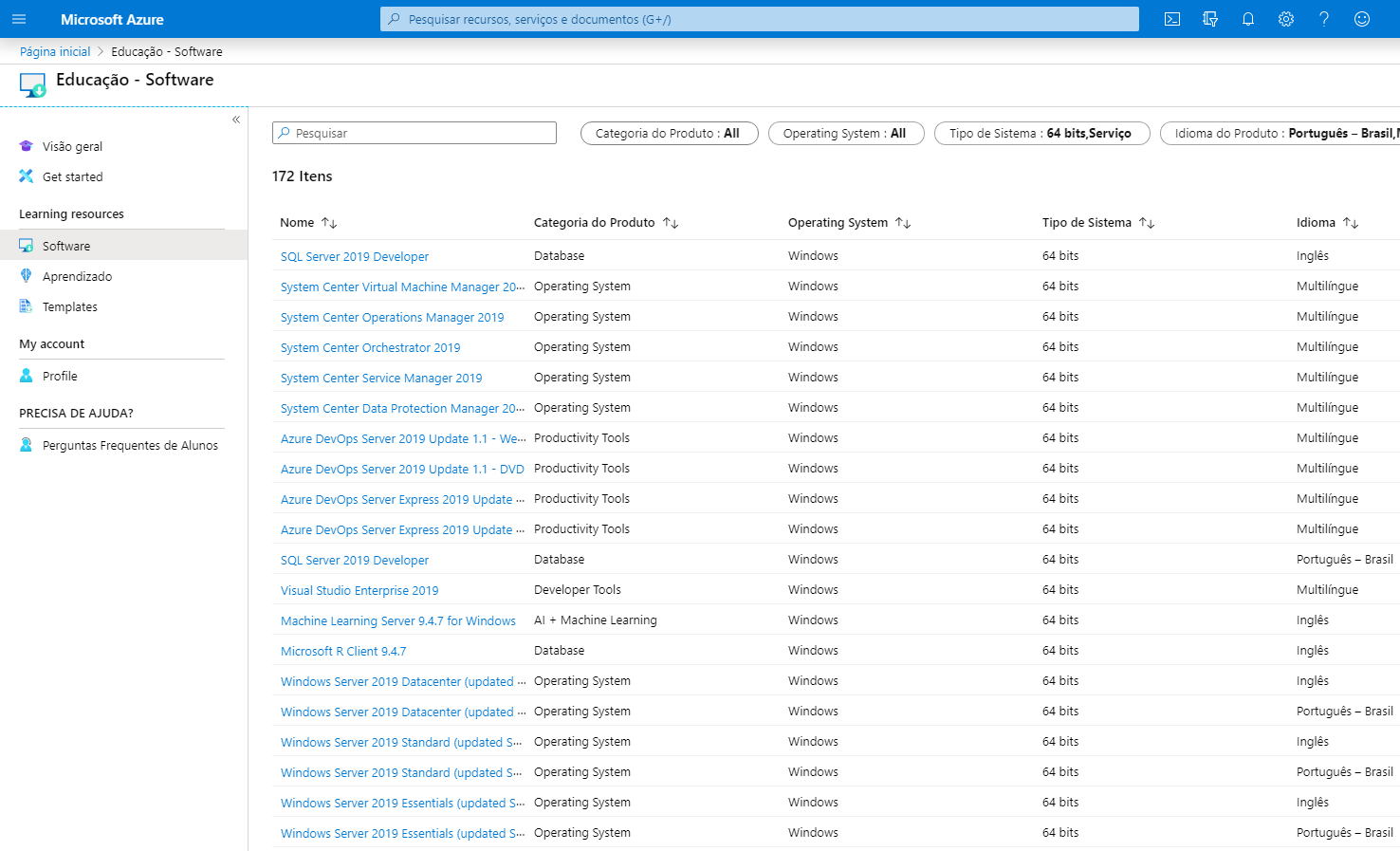The image size is (1400, 851).
Task: Open the notifications bell
Action: 1248,19
